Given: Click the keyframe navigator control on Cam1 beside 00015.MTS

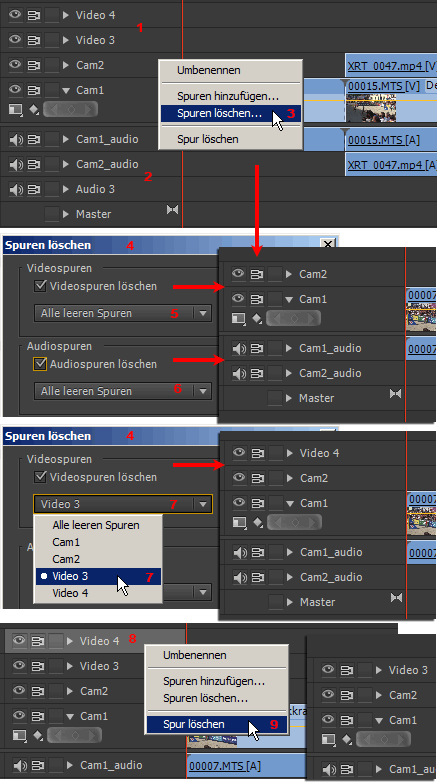Looking at the screenshot, I should click(70, 109).
